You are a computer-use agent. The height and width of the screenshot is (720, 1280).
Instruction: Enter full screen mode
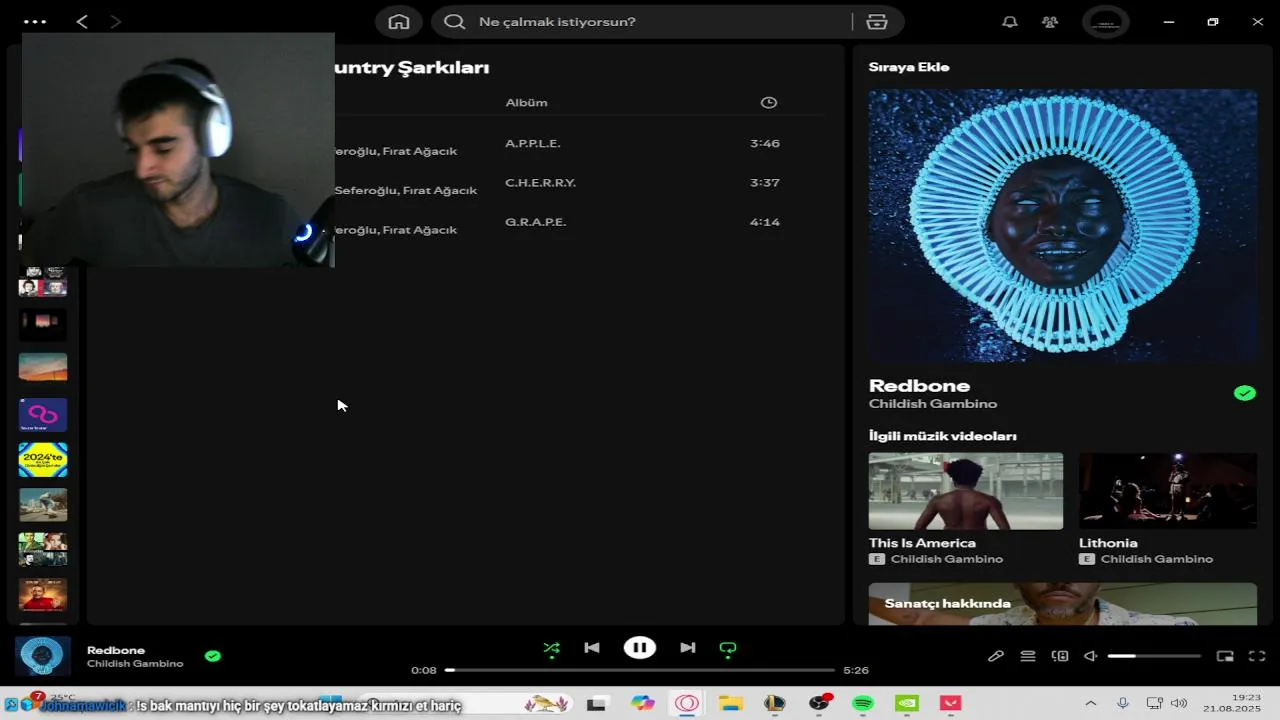[x=1257, y=656]
